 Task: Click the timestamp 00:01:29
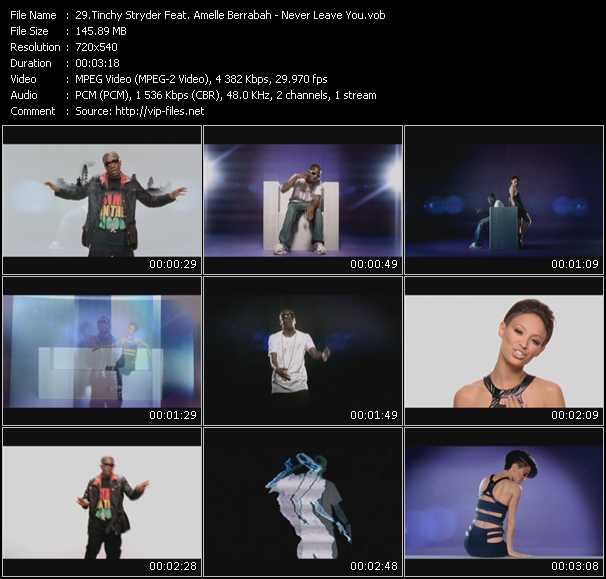[173, 415]
